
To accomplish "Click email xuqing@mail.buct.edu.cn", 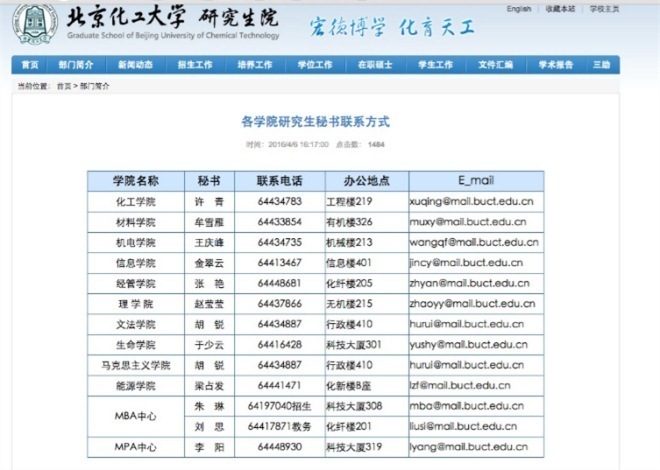I will coord(471,201).
